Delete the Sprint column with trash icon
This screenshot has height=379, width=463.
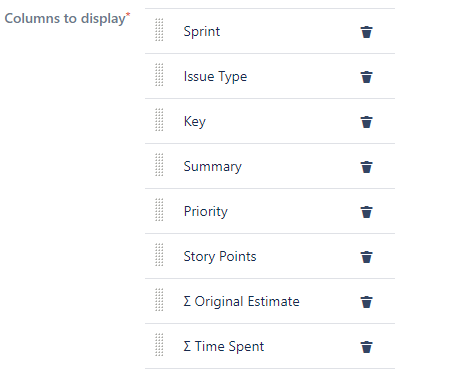point(366,32)
